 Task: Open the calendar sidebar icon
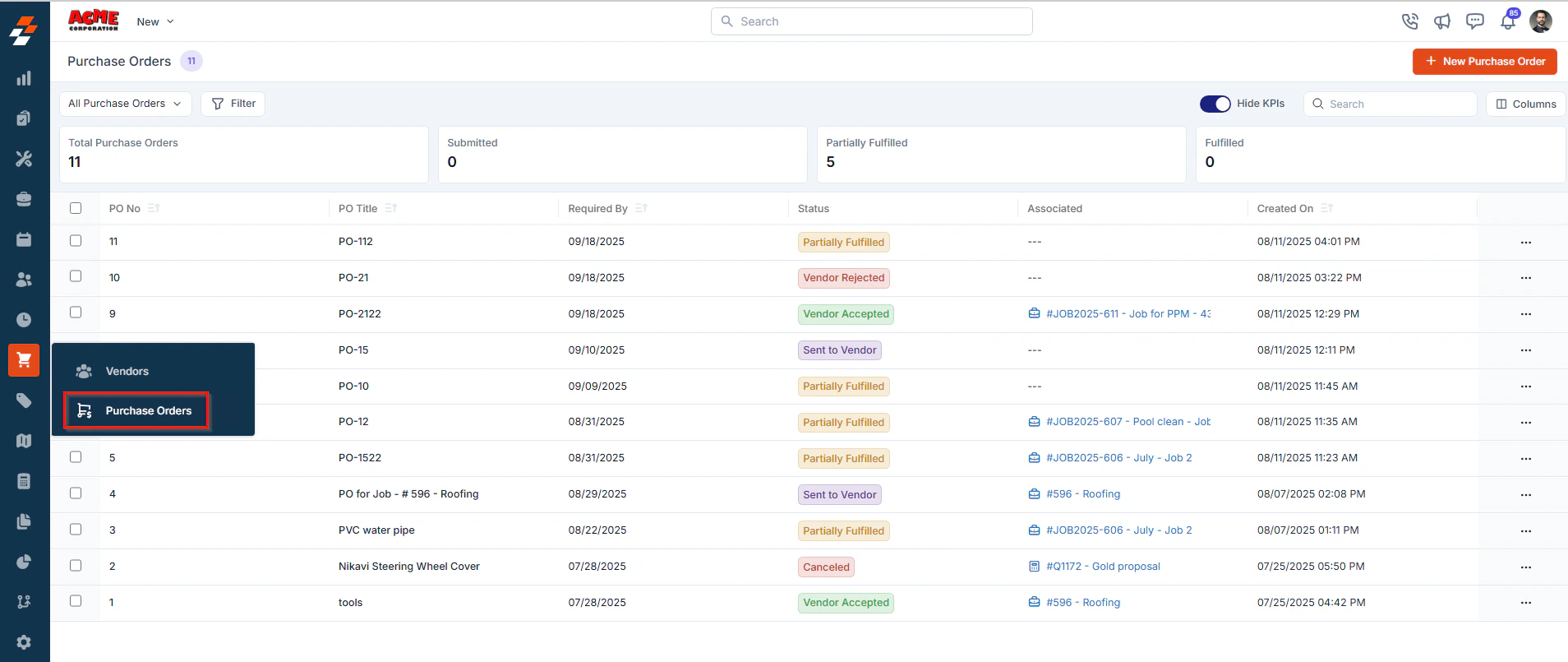[x=24, y=239]
